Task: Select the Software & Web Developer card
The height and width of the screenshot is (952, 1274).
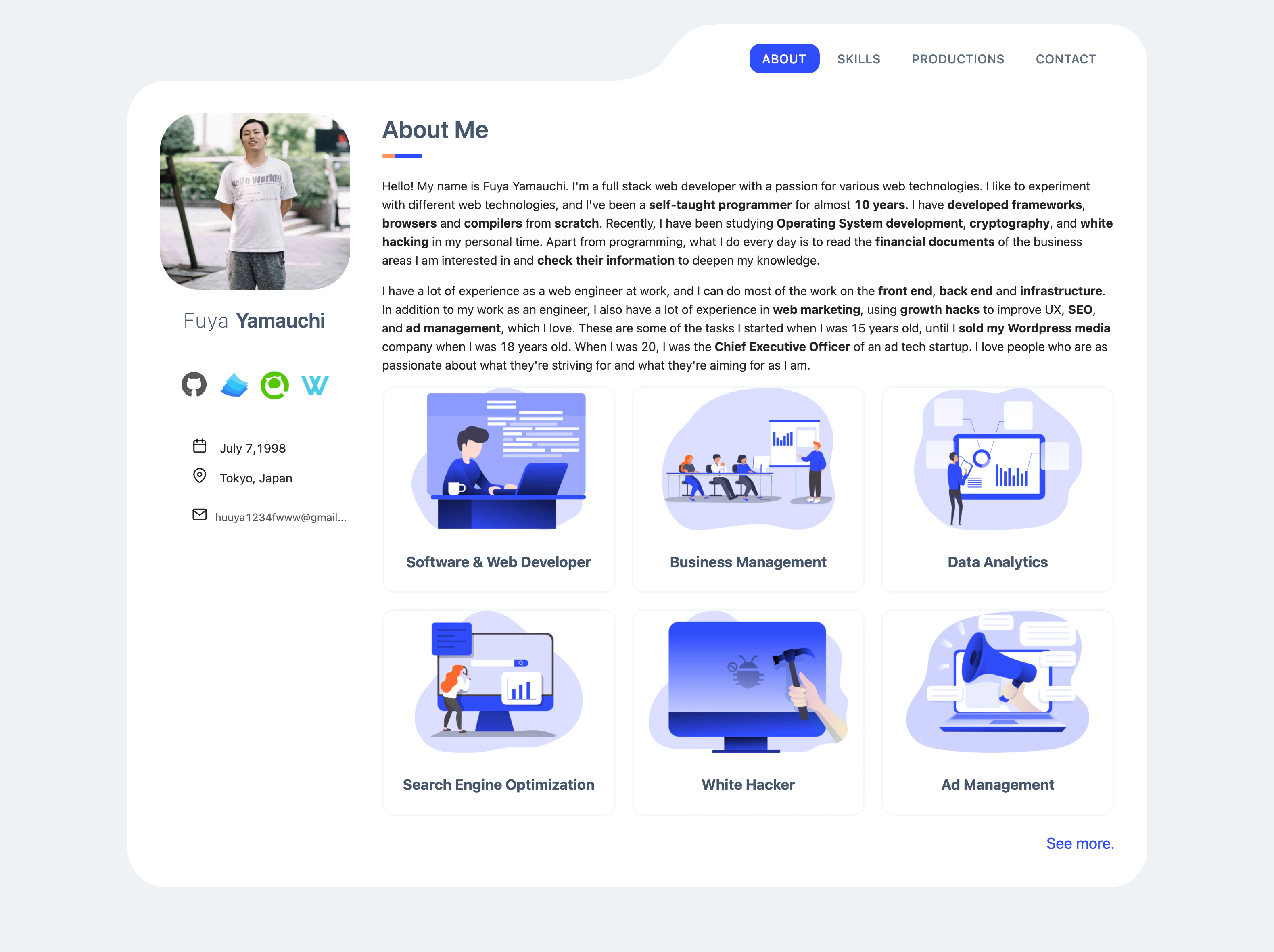Action: (499, 490)
